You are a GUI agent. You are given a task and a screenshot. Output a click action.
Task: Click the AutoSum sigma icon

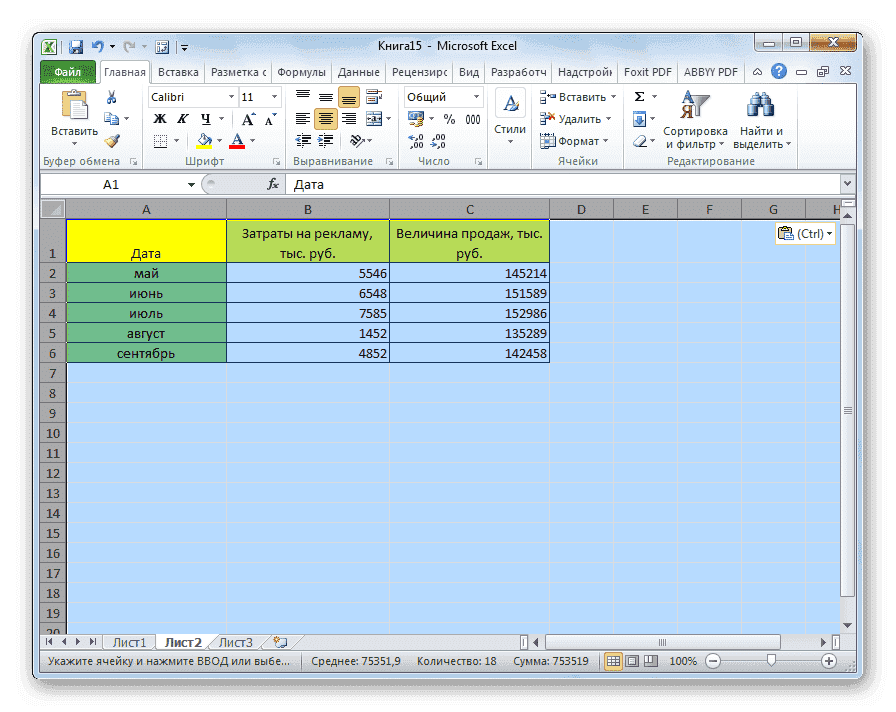pos(640,96)
